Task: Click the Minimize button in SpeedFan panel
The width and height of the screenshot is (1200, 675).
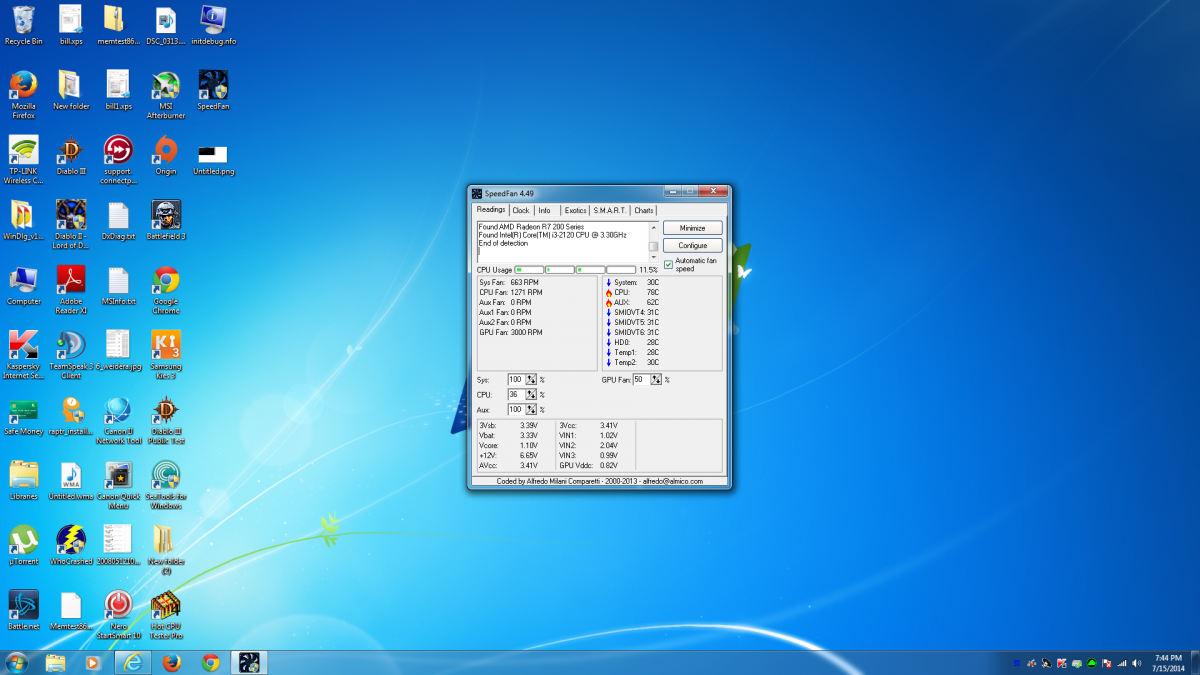Action: pos(692,228)
